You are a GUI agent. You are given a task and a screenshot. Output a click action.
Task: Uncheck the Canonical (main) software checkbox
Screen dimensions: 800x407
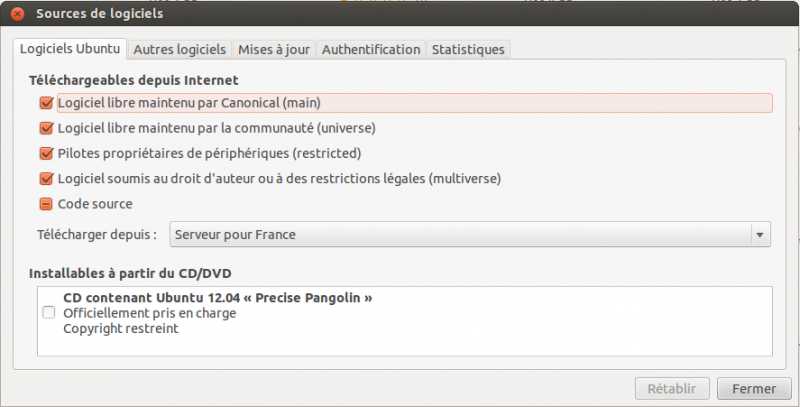coord(45,102)
